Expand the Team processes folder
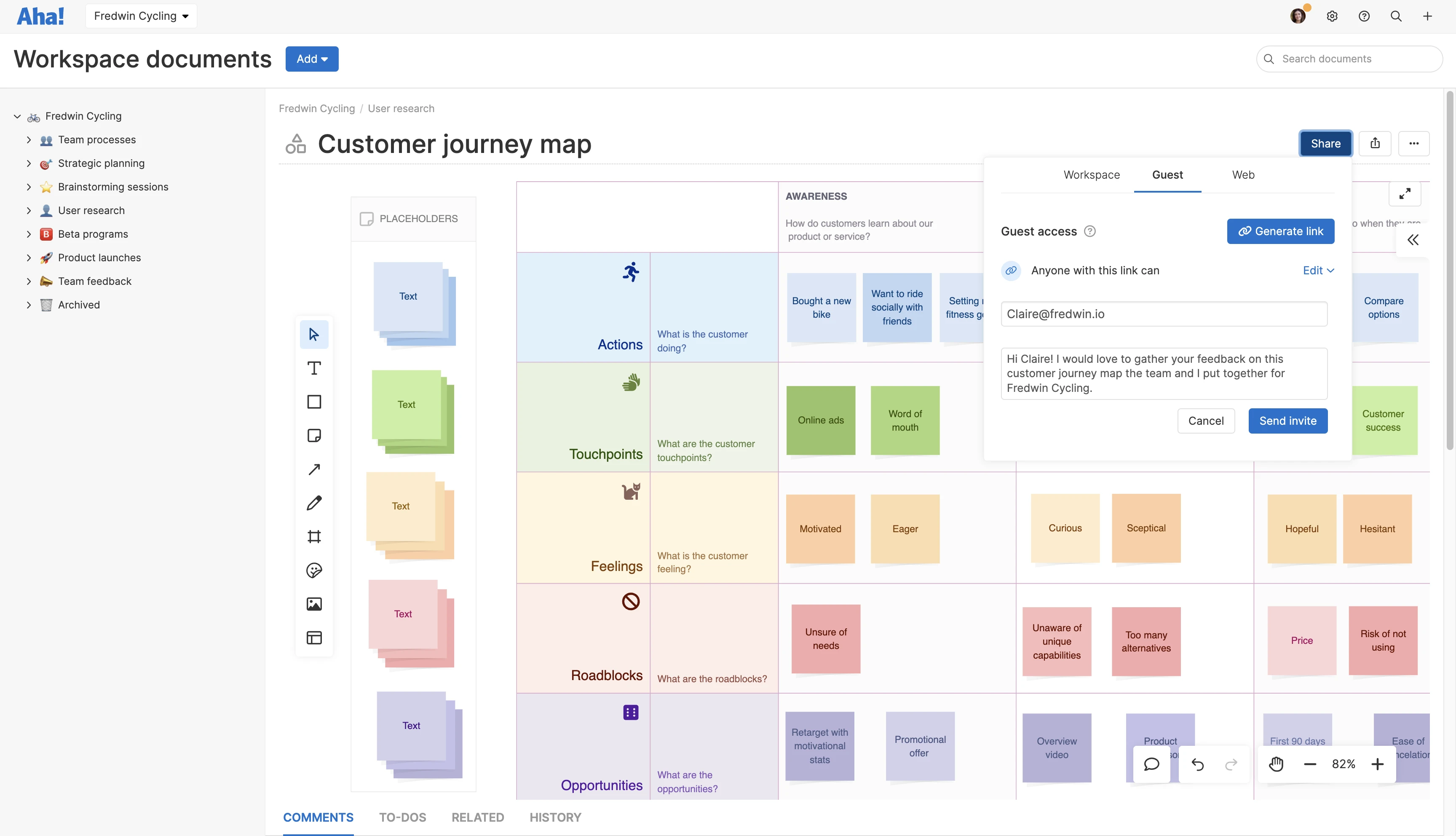 pyautogui.click(x=29, y=139)
